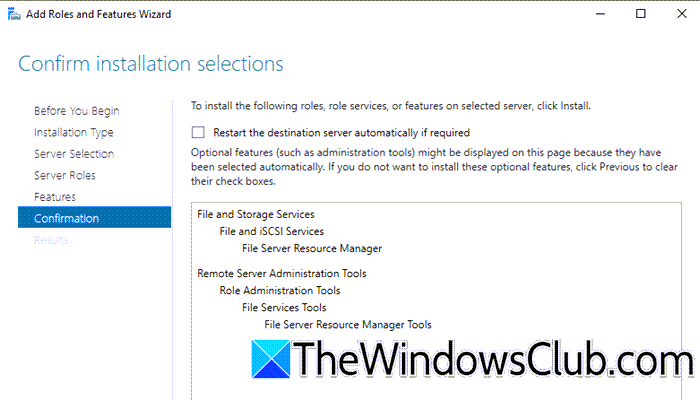Click the greyed-out Results step

tap(52, 240)
